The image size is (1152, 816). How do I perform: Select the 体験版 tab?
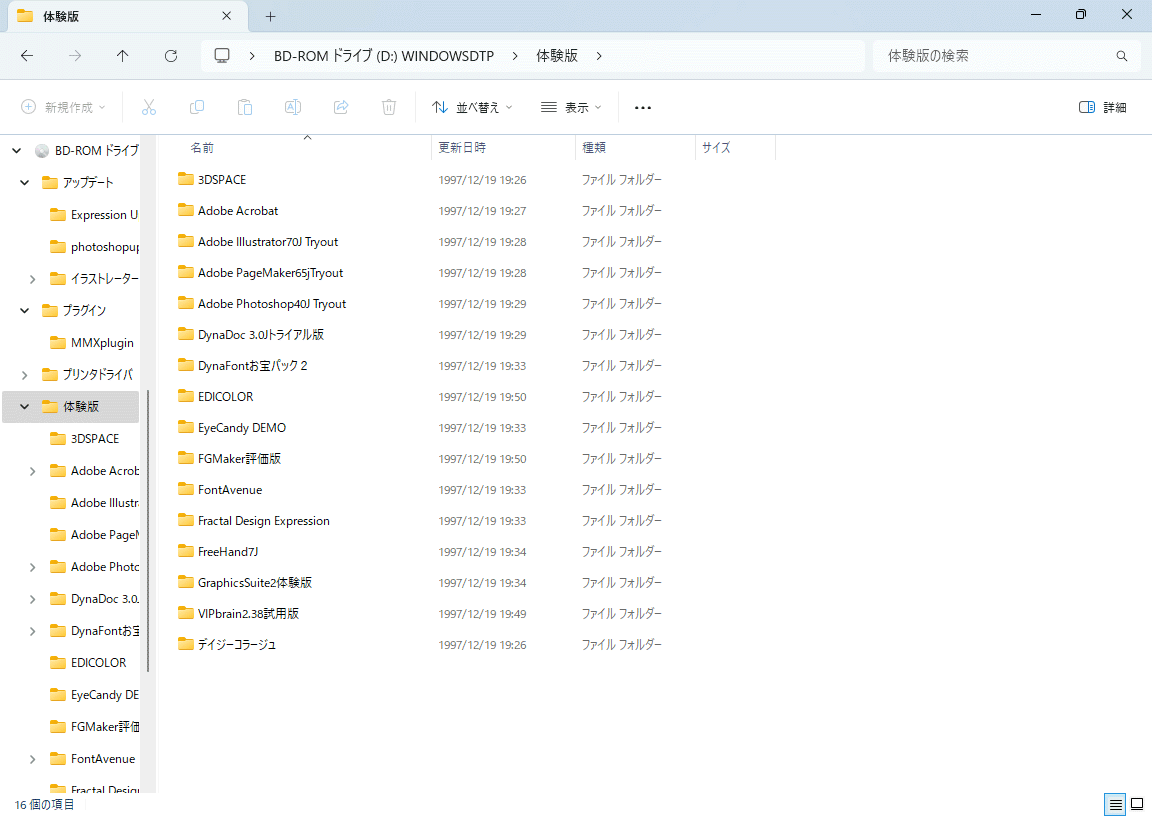coord(125,16)
